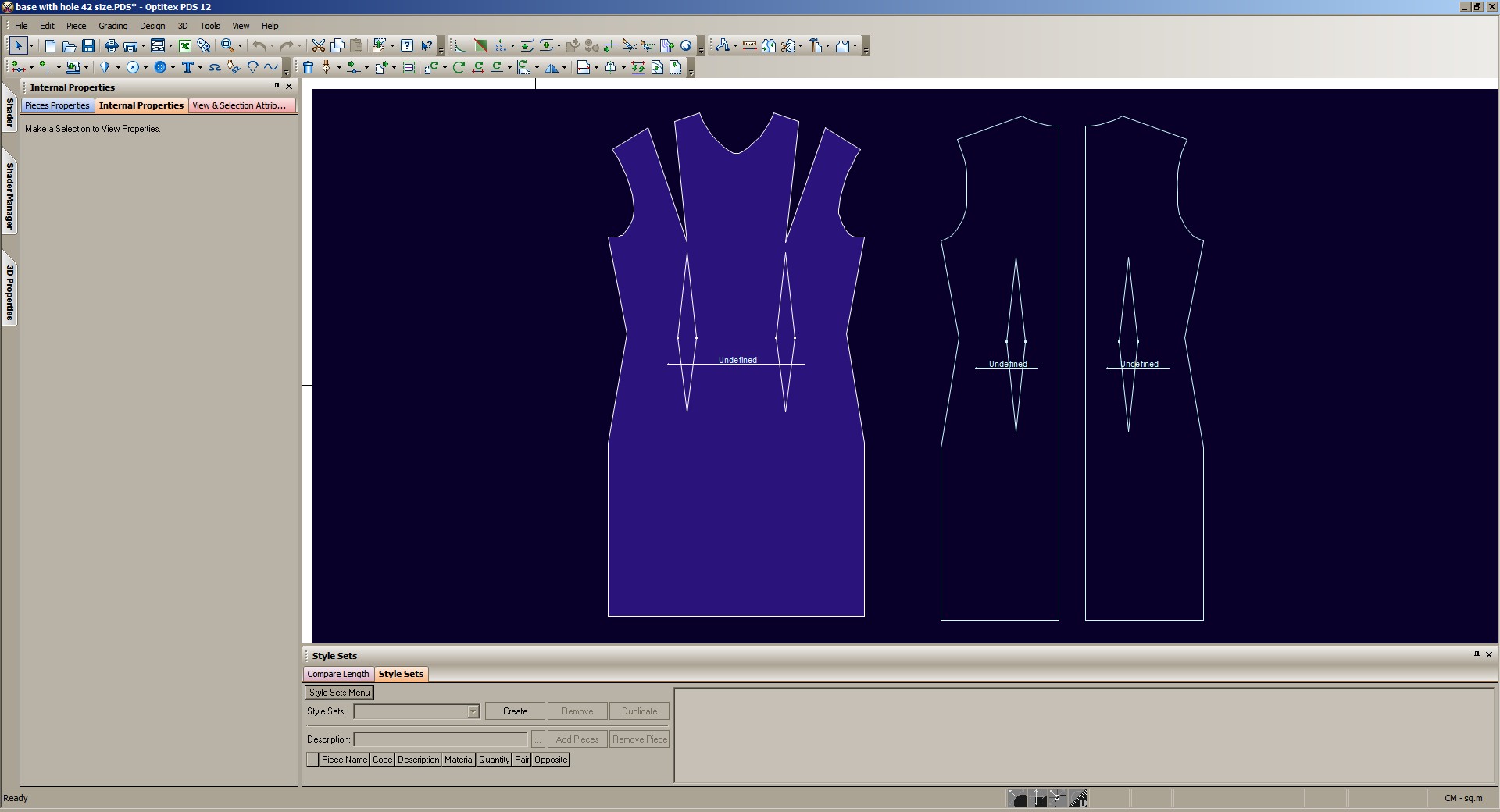Screen dimensions: 1500x812
Task: Select the add sewing machine stitch icon
Action: point(73,67)
